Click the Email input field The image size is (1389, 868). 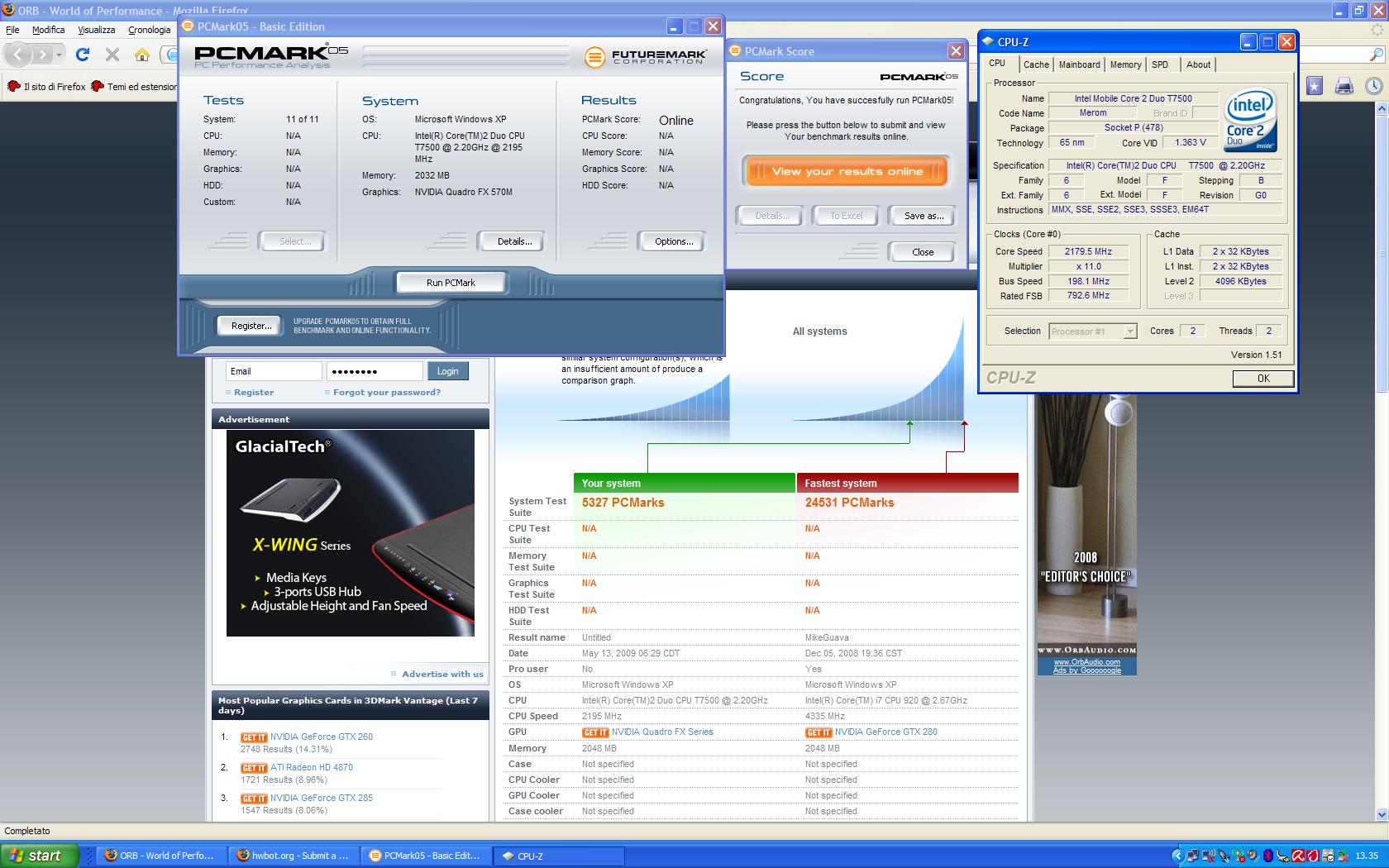tap(274, 371)
